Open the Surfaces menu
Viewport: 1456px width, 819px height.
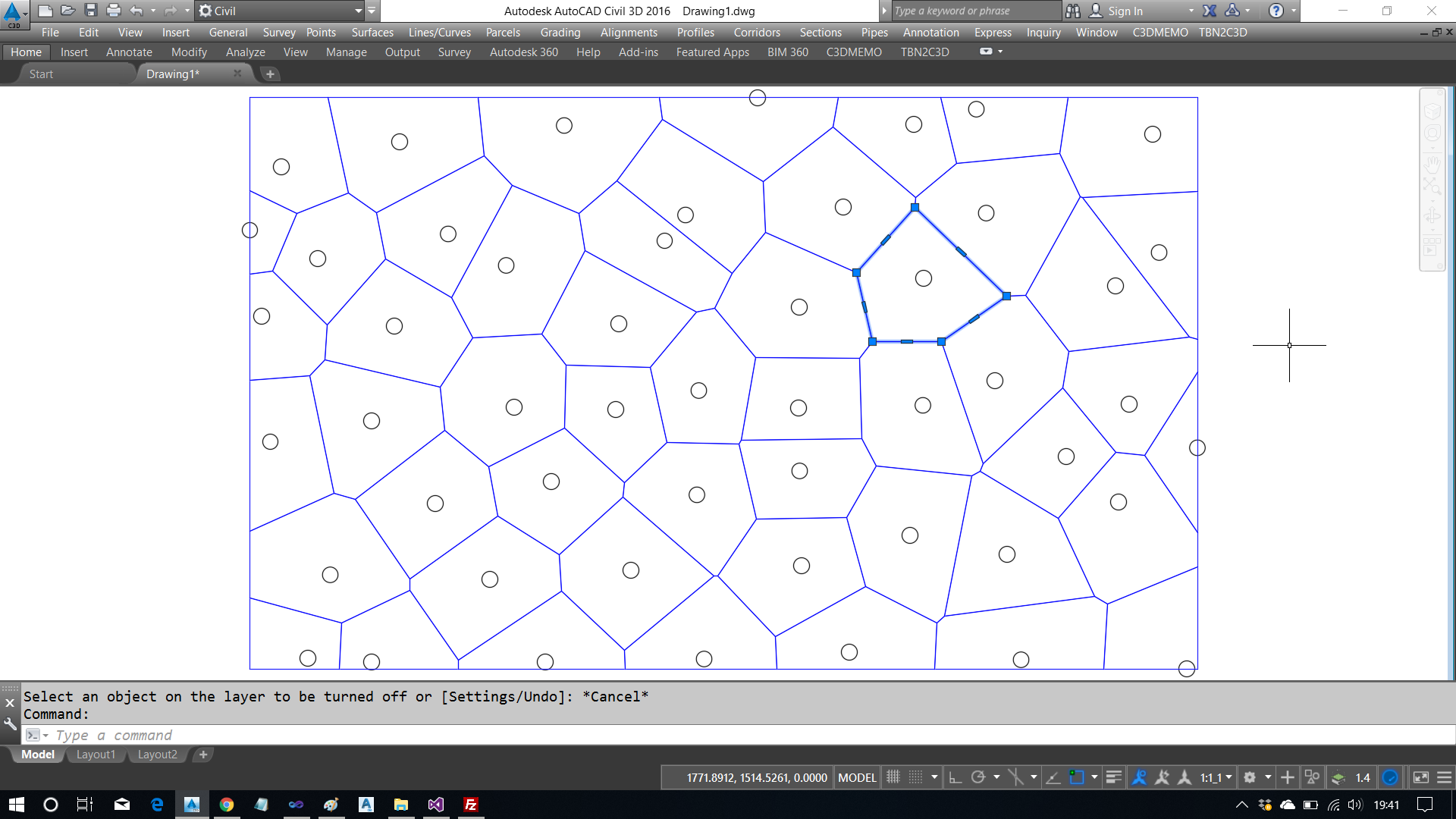pyautogui.click(x=372, y=33)
